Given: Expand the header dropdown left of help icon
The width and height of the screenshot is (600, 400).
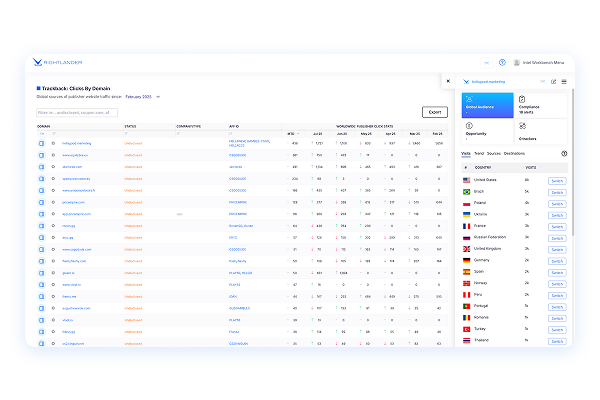Looking at the screenshot, I should pyautogui.click(x=487, y=62).
